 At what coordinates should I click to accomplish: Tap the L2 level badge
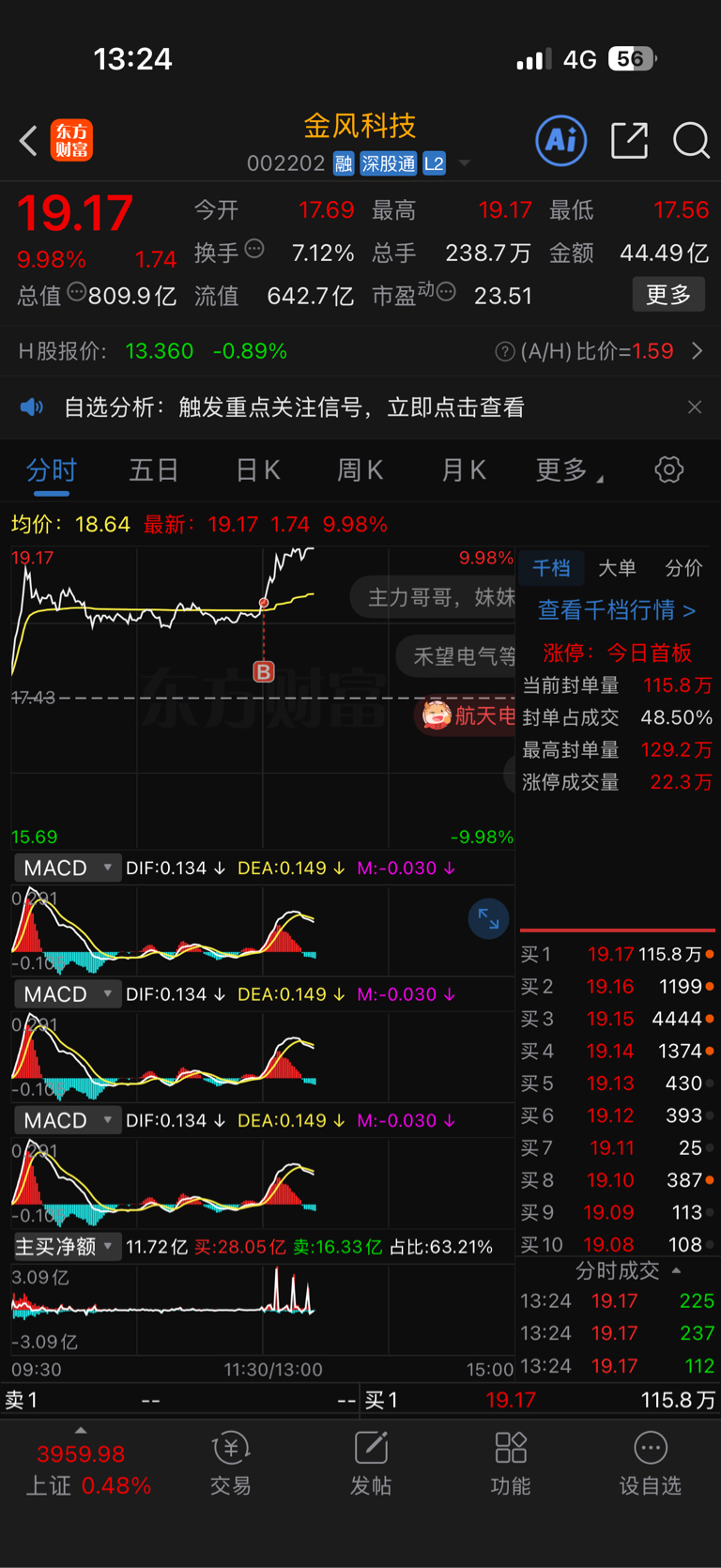click(434, 164)
